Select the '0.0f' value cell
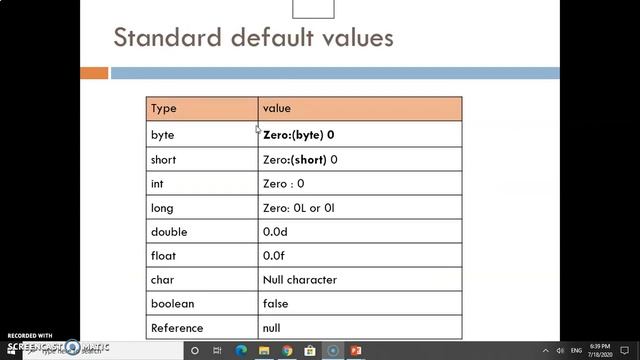This screenshot has height=360, width=640. (x=360, y=256)
